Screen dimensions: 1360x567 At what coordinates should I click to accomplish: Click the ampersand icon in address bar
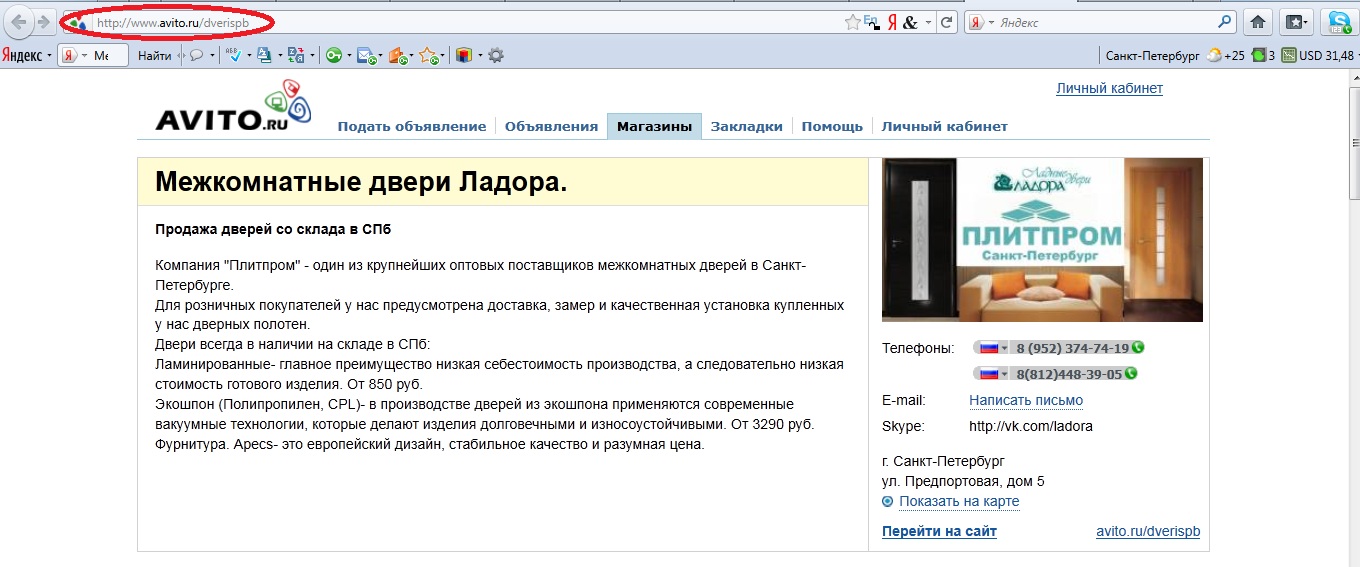[x=910, y=22]
